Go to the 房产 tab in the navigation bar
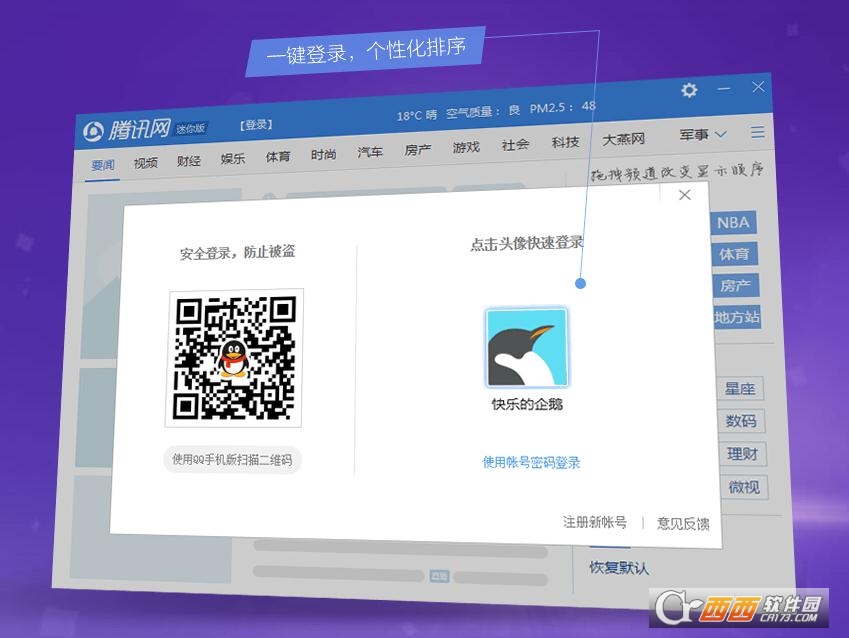Viewport: 849px width, 638px height. pos(418,149)
